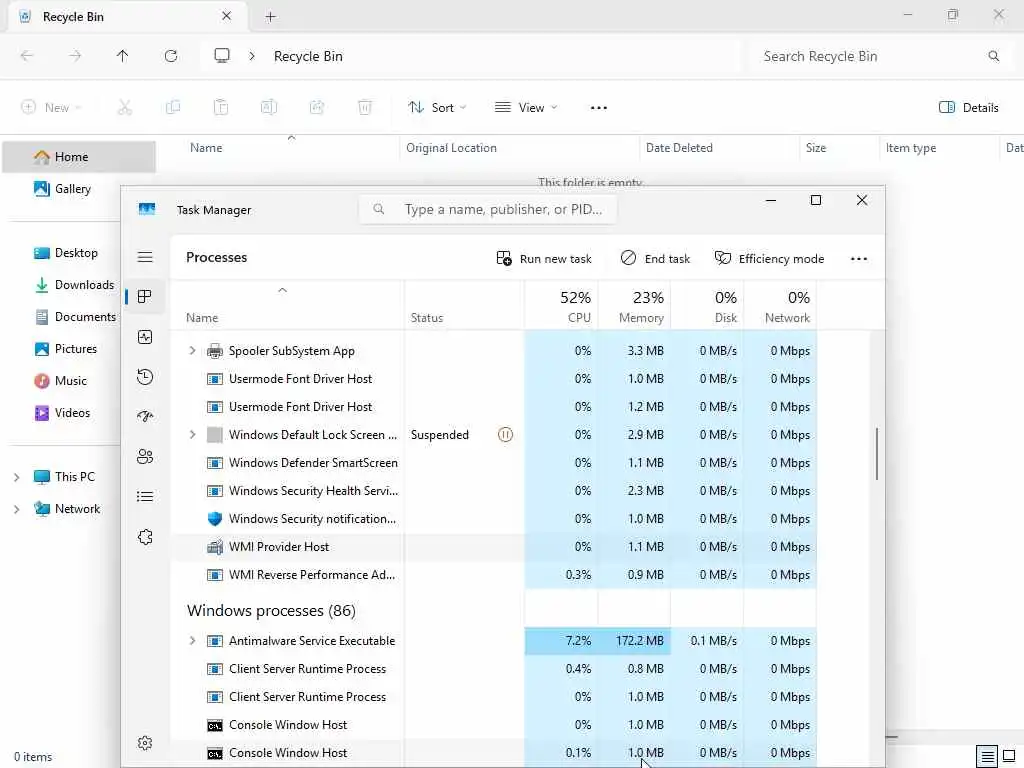
Task: Click the Rename icon in Explorer toolbar
Action: pyautogui.click(x=269, y=108)
